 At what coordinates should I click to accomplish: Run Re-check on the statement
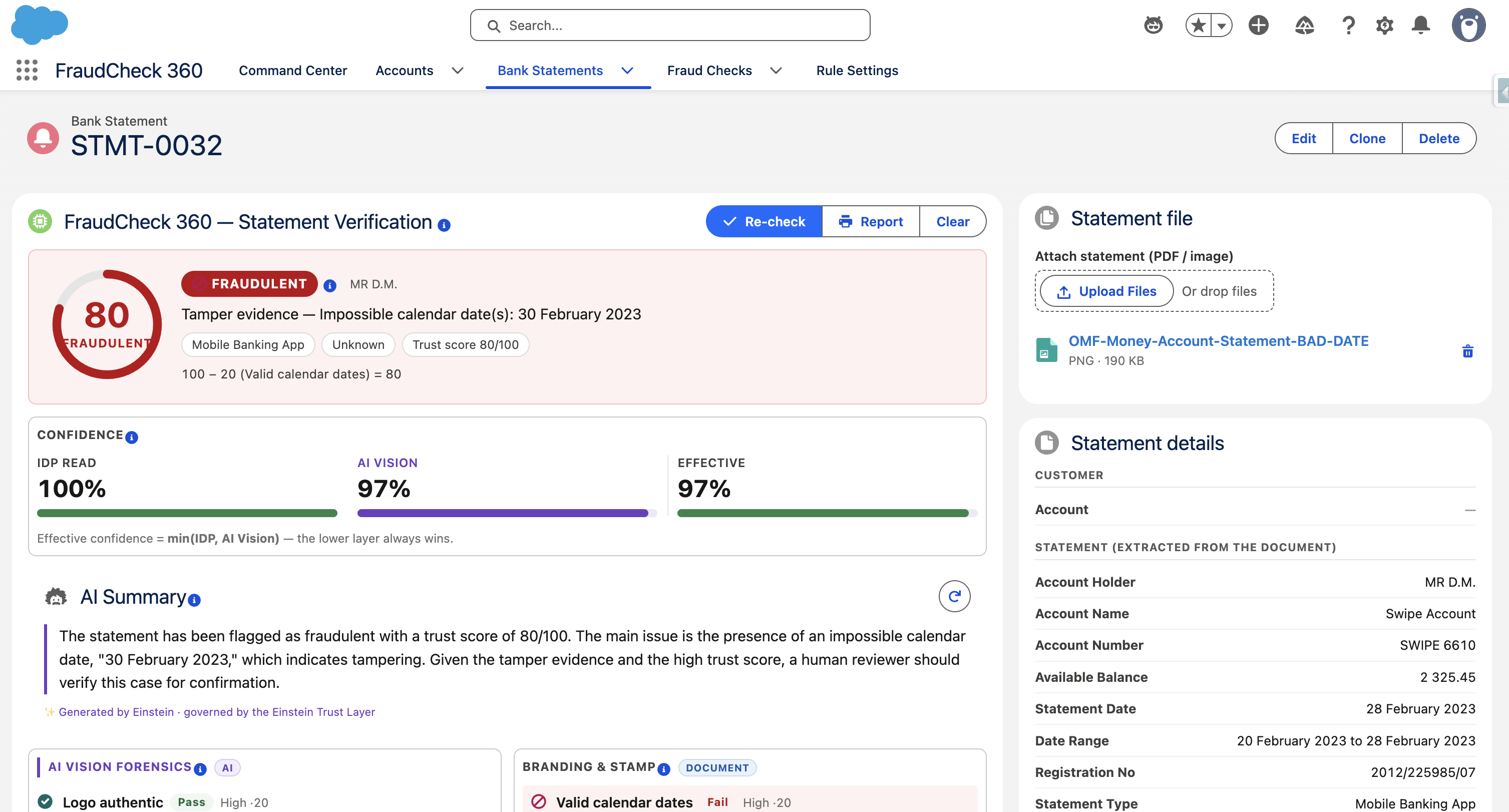tap(764, 221)
